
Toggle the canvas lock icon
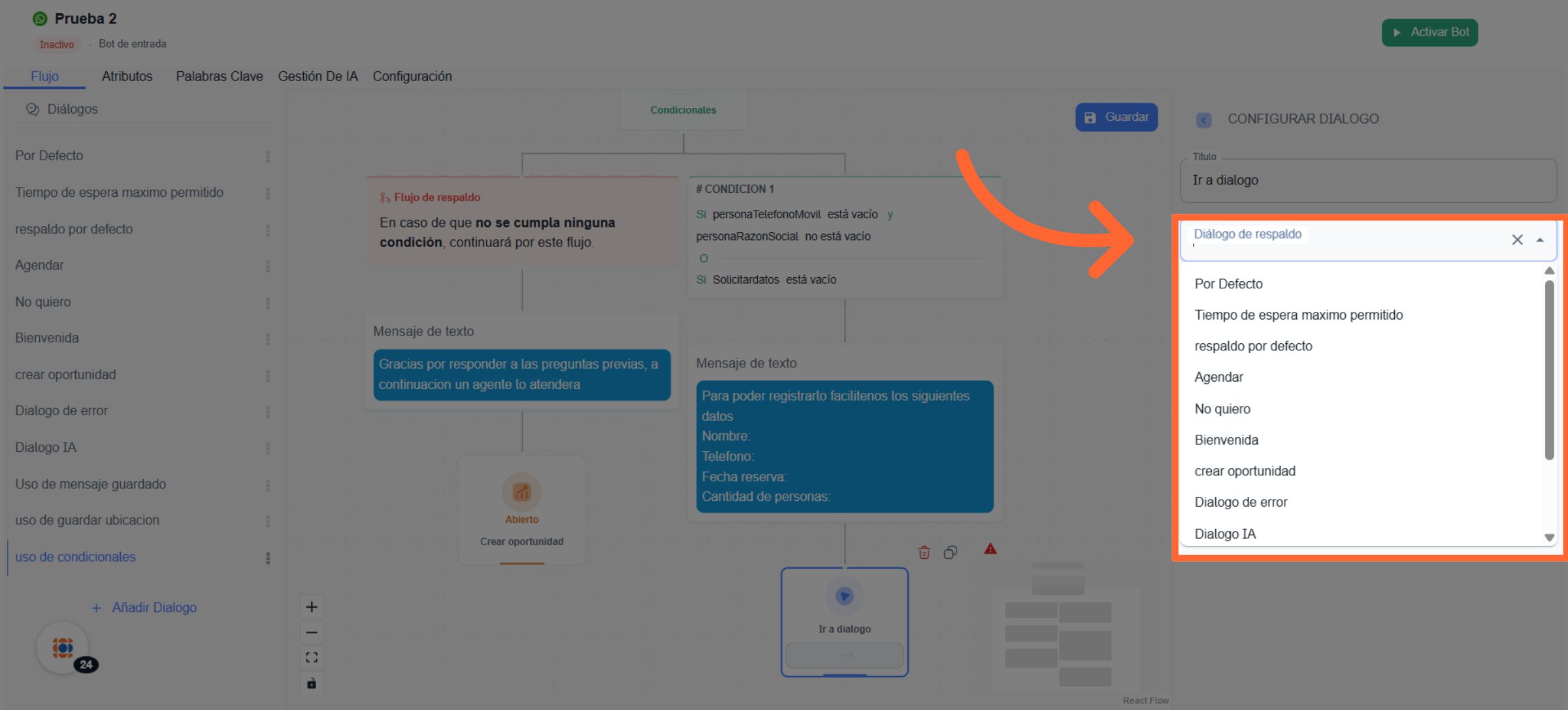[x=312, y=683]
